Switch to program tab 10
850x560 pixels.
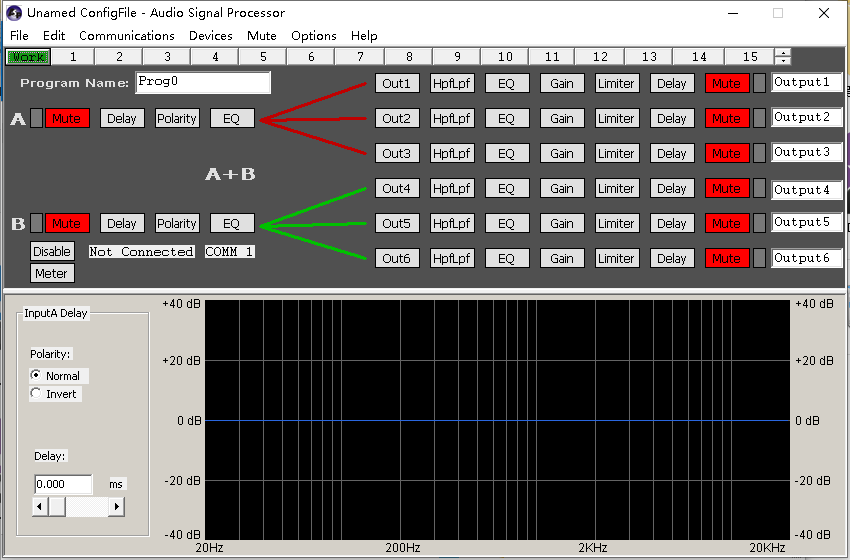coord(505,56)
